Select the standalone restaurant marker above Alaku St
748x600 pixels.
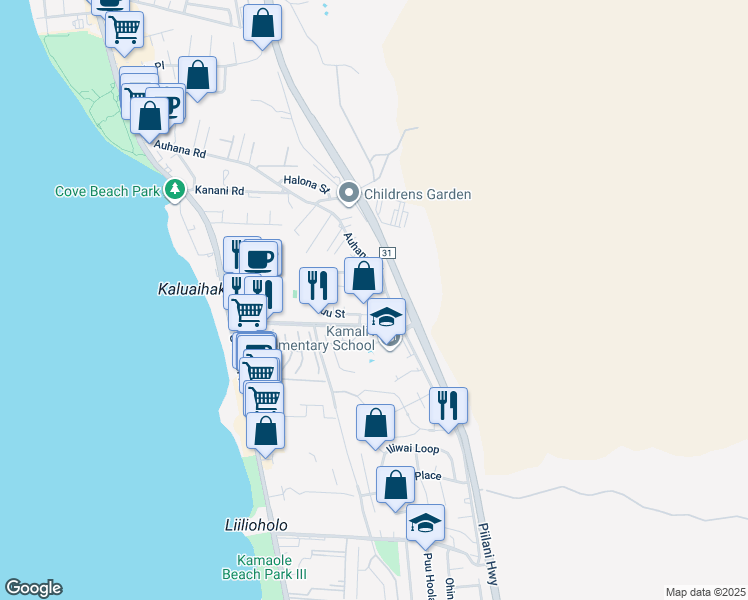[319, 286]
